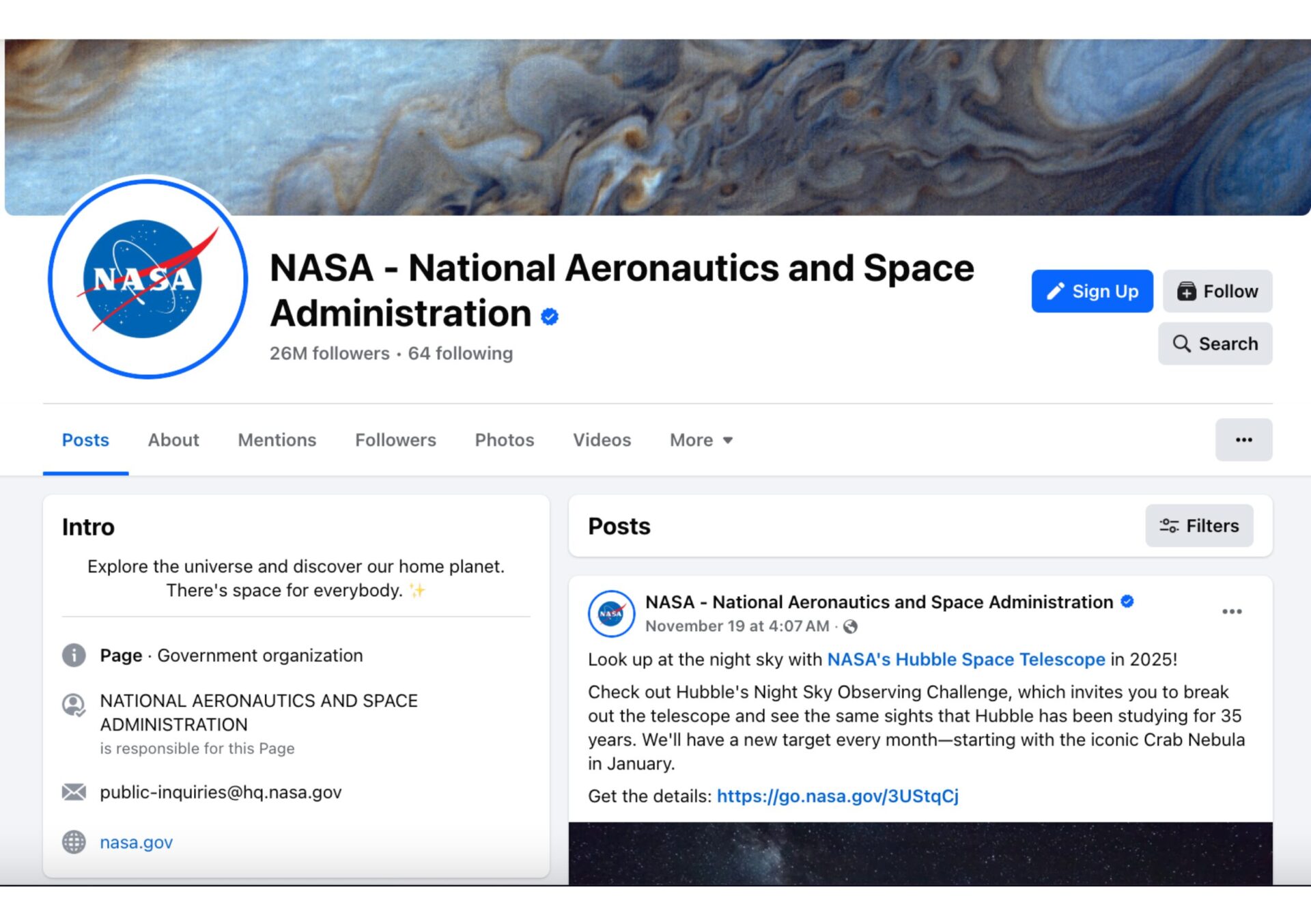
Task: Expand the More dropdown menu
Action: [x=701, y=440]
